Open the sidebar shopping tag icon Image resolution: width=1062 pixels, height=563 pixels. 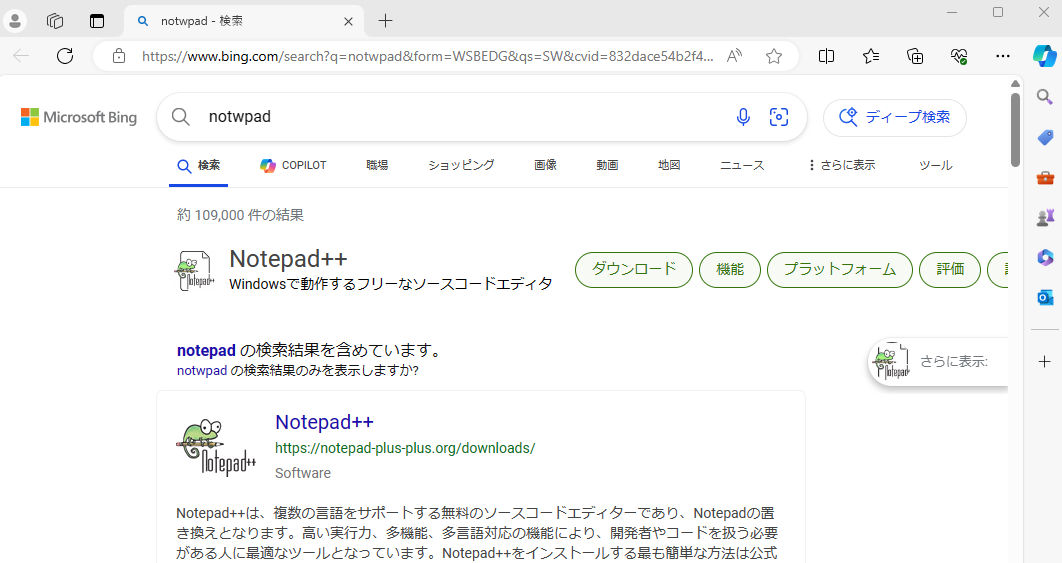1045,138
